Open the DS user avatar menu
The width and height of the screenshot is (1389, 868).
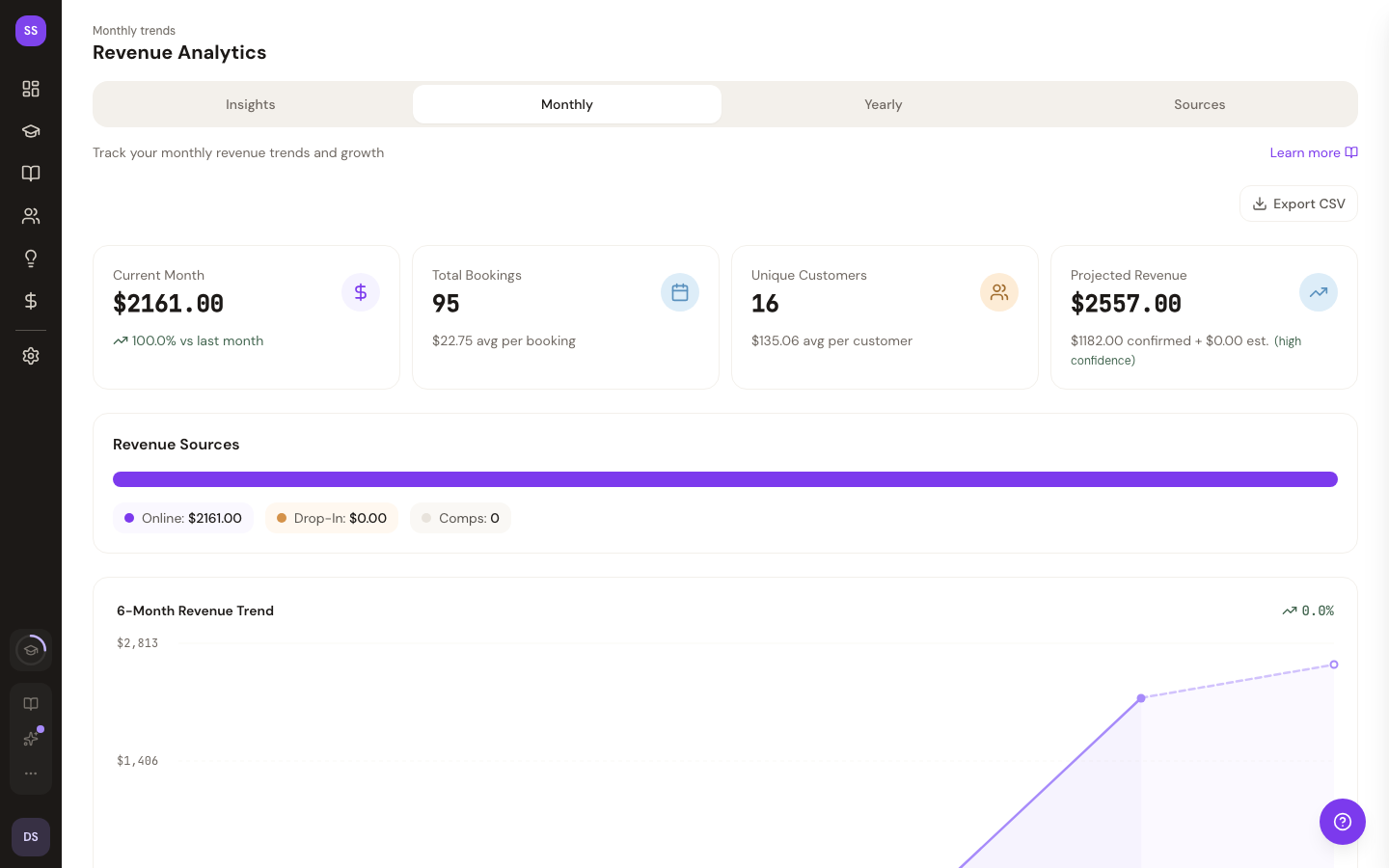[31, 837]
